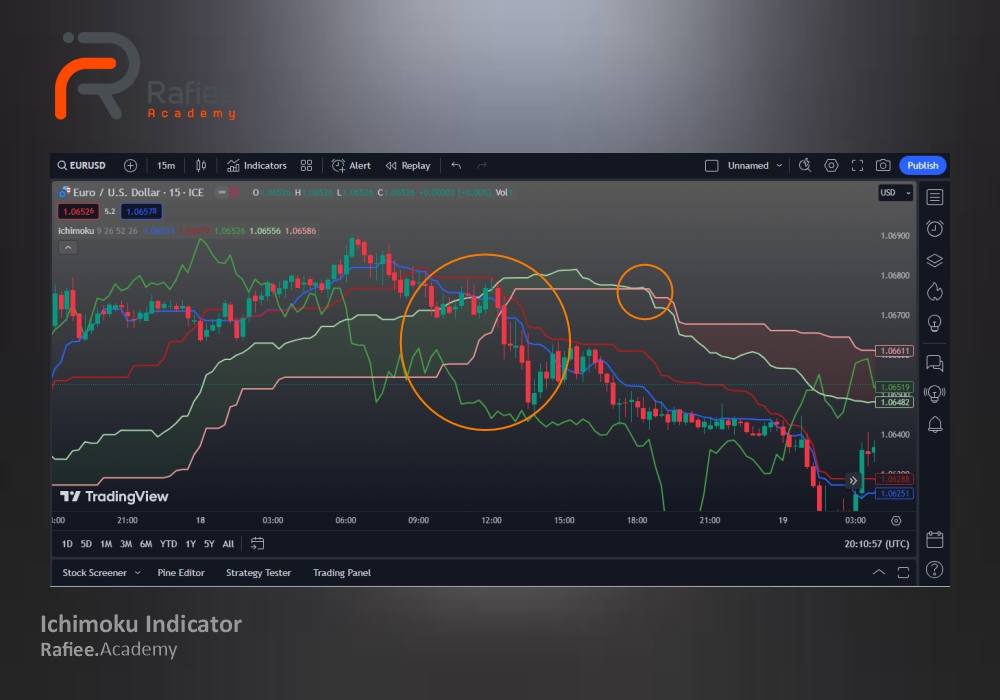
Task: Take a chart snapshot with the camera icon
Action: [x=883, y=166]
